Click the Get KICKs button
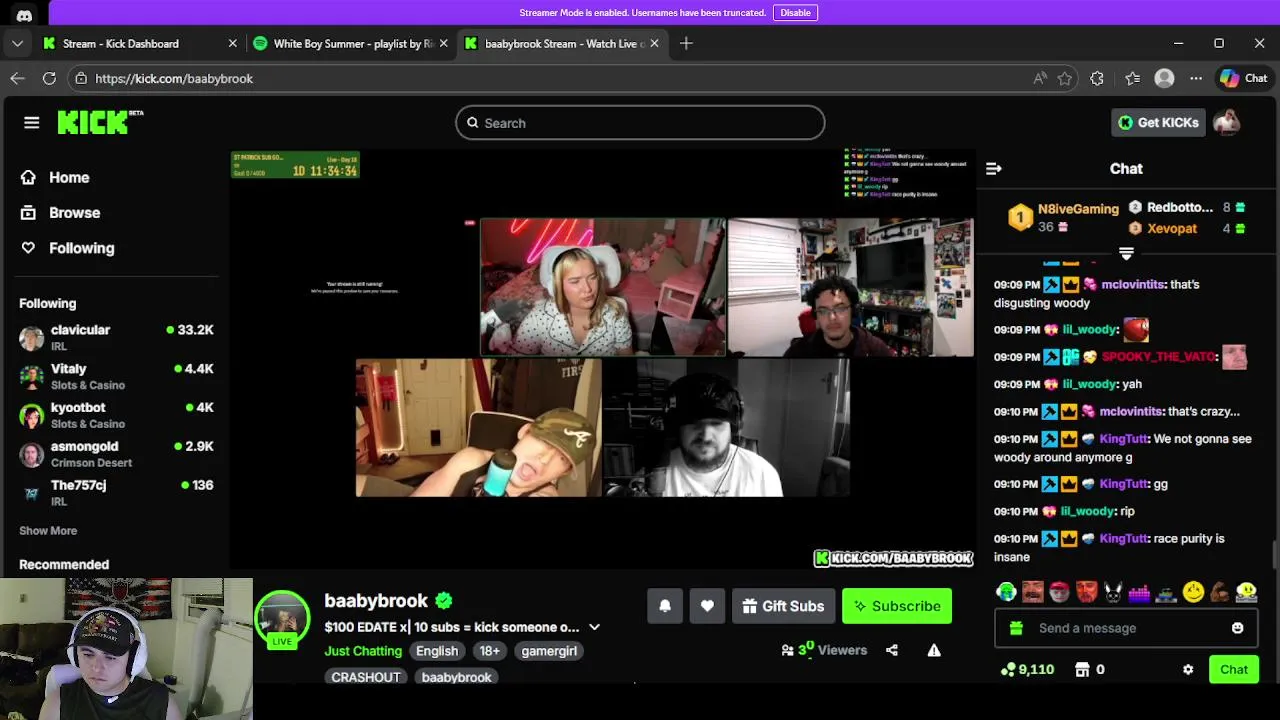The image size is (1280, 720). point(1158,122)
